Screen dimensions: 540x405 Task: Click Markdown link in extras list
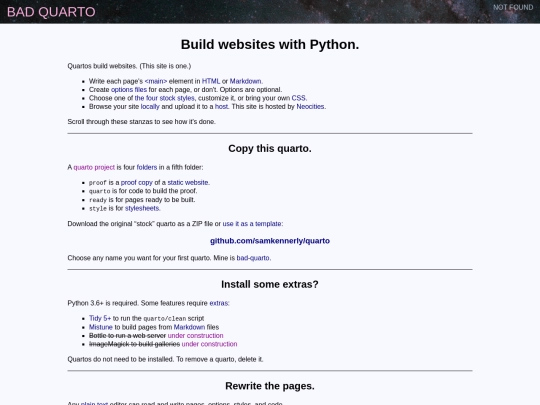pyautogui.click(x=189, y=327)
